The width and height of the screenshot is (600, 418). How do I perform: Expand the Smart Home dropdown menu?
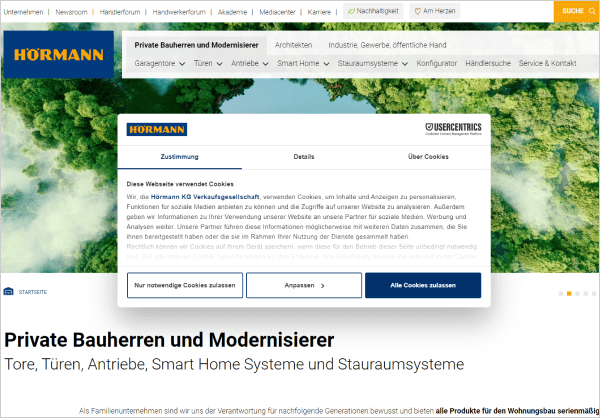(x=301, y=63)
